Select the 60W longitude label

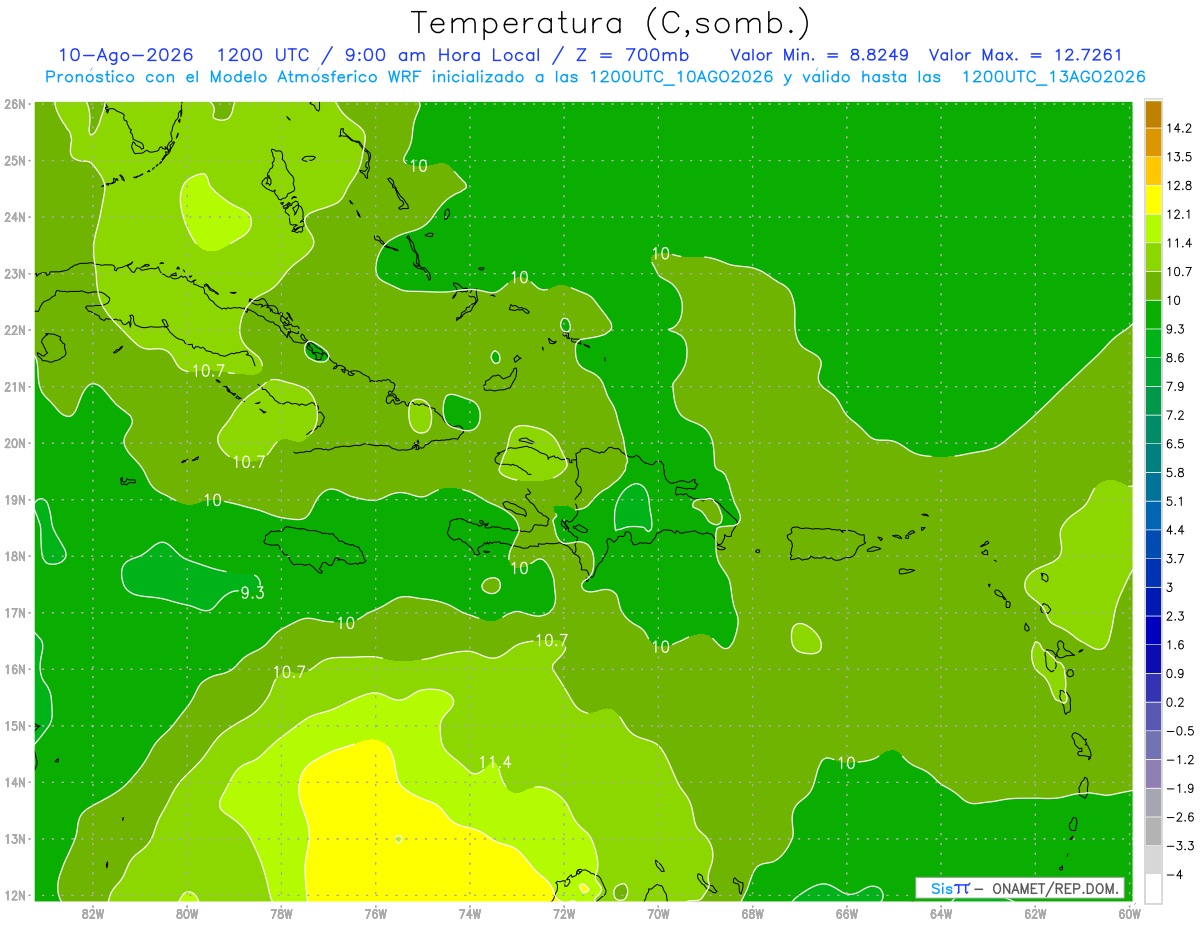(1130, 913)
